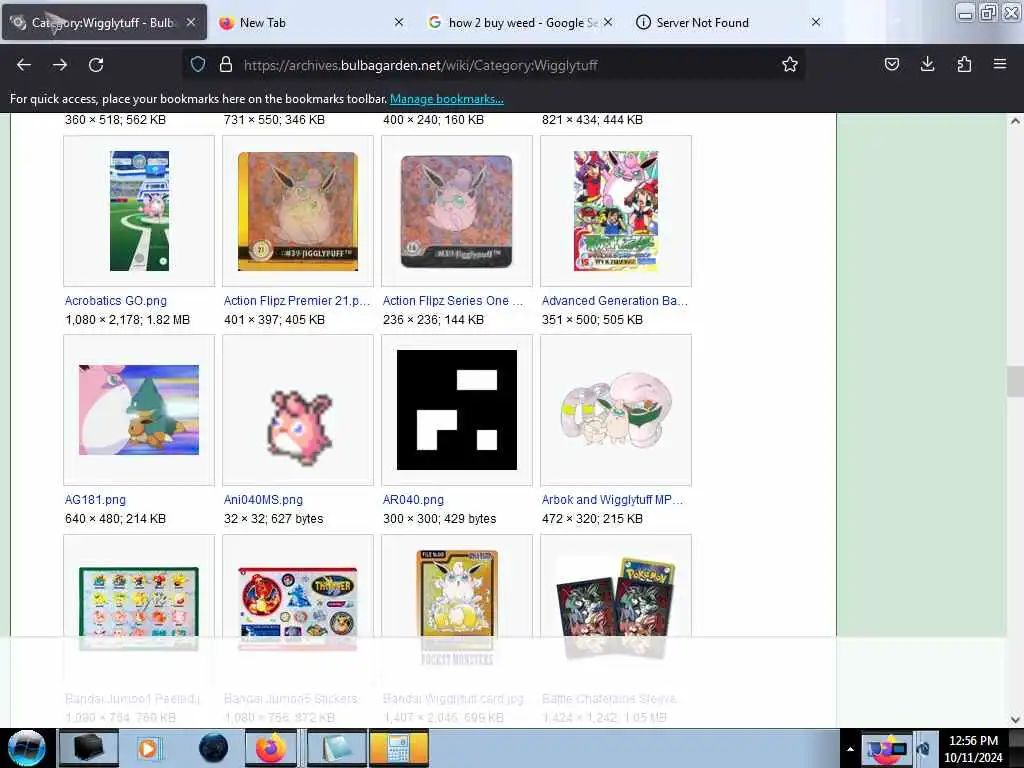
Task: Click the Action Flipz Premier 21 thumbnail
Action: click(x=298, y=211)
